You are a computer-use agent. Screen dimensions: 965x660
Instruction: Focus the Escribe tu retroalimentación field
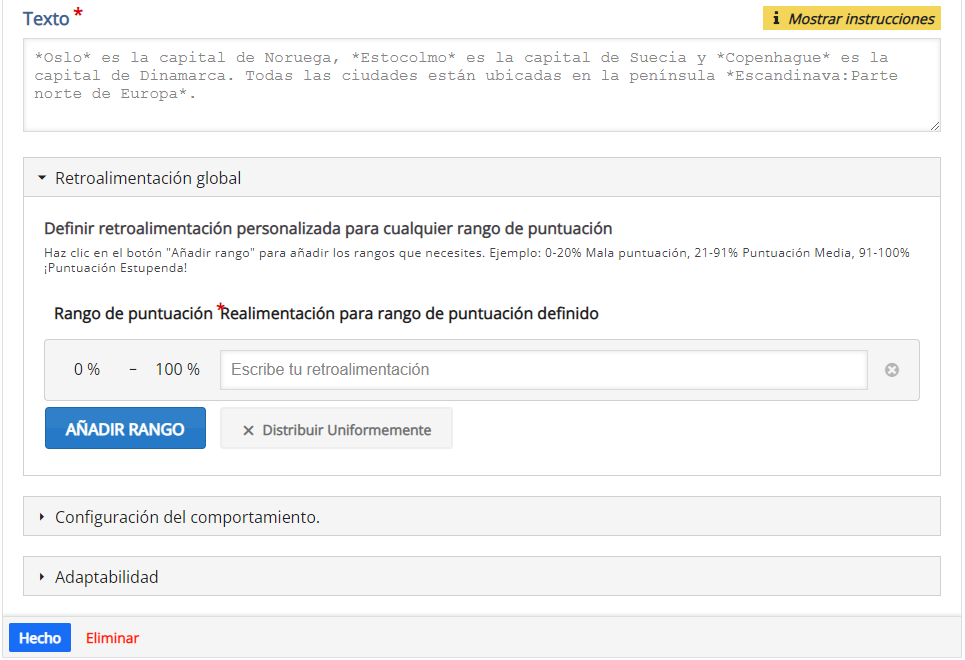coord(543,369)
